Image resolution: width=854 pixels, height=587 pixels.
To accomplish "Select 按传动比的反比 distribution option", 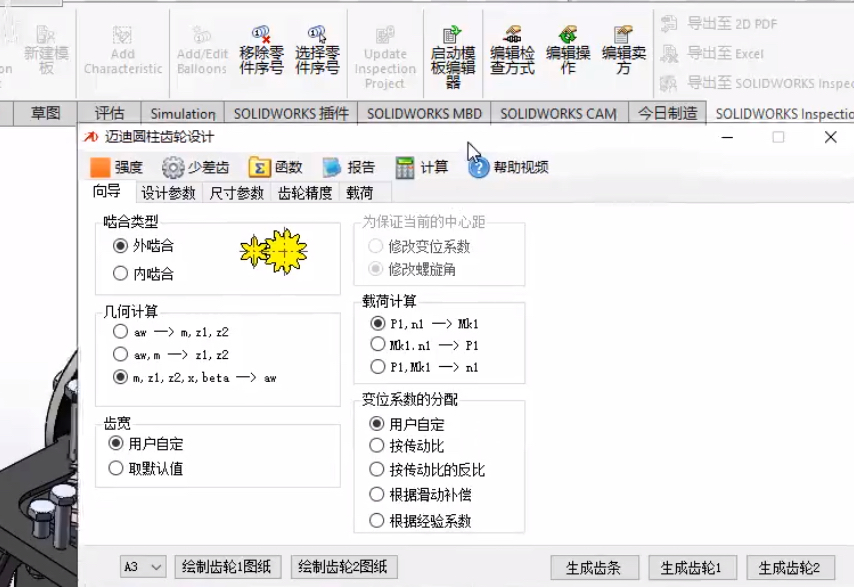I will coord(376,469).
